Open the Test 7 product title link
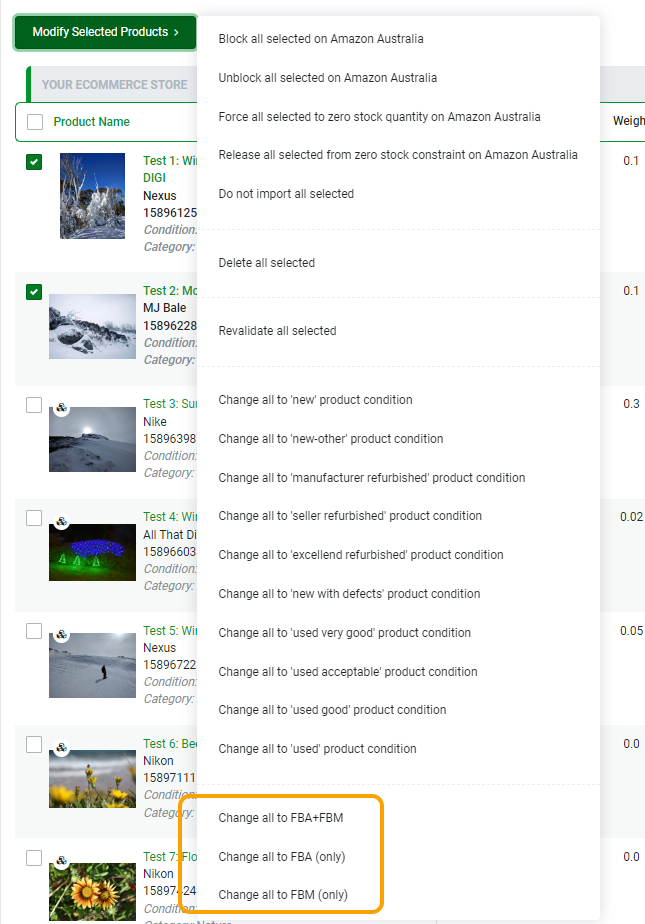The width and height of the screenshot is (645, 924). pos(170,857)
